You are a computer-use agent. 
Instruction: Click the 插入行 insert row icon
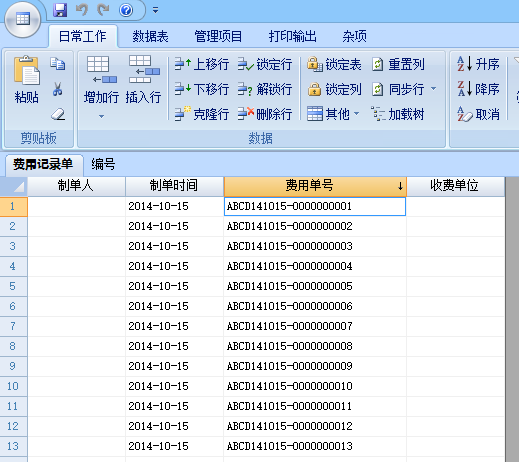tap(144, 69)
